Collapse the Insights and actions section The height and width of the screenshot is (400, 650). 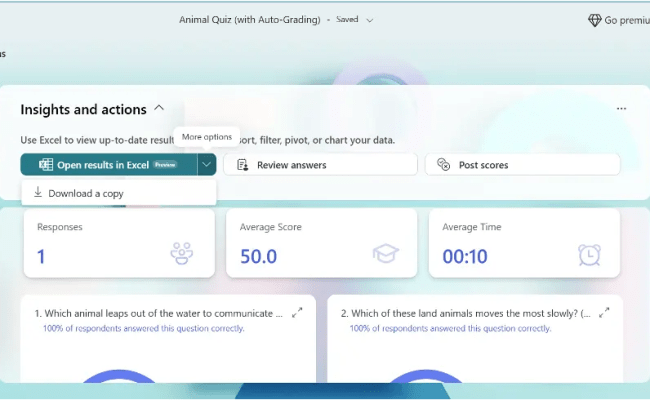(159, 108)
